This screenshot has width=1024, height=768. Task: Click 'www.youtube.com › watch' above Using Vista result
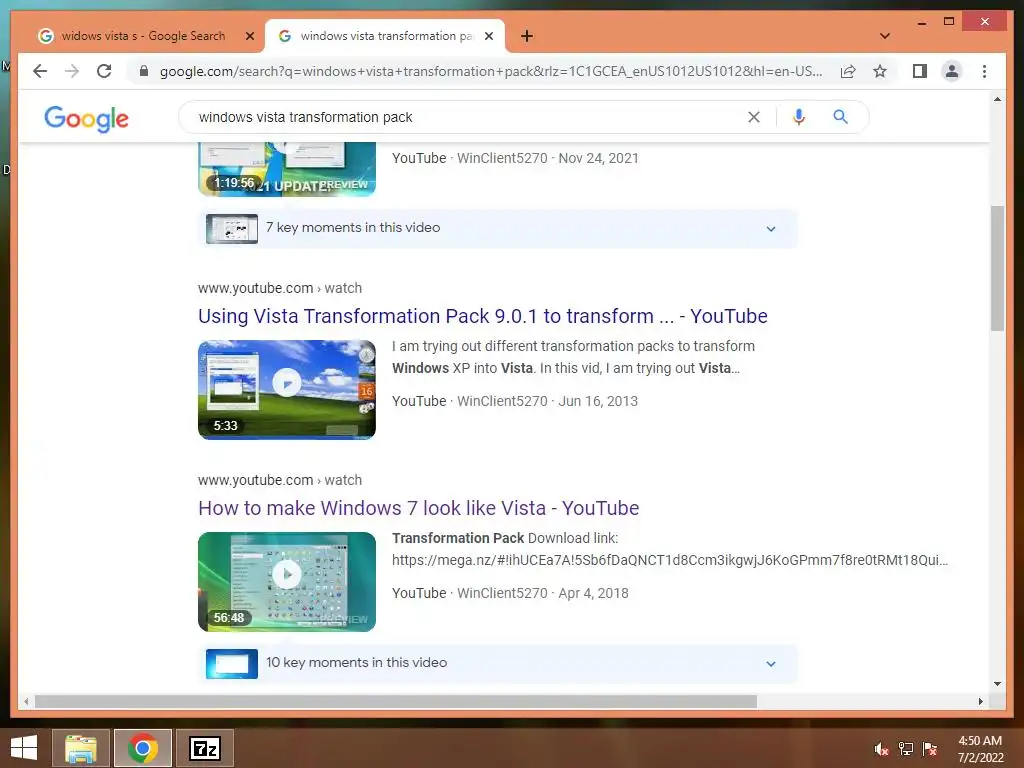tap(280, 288)
